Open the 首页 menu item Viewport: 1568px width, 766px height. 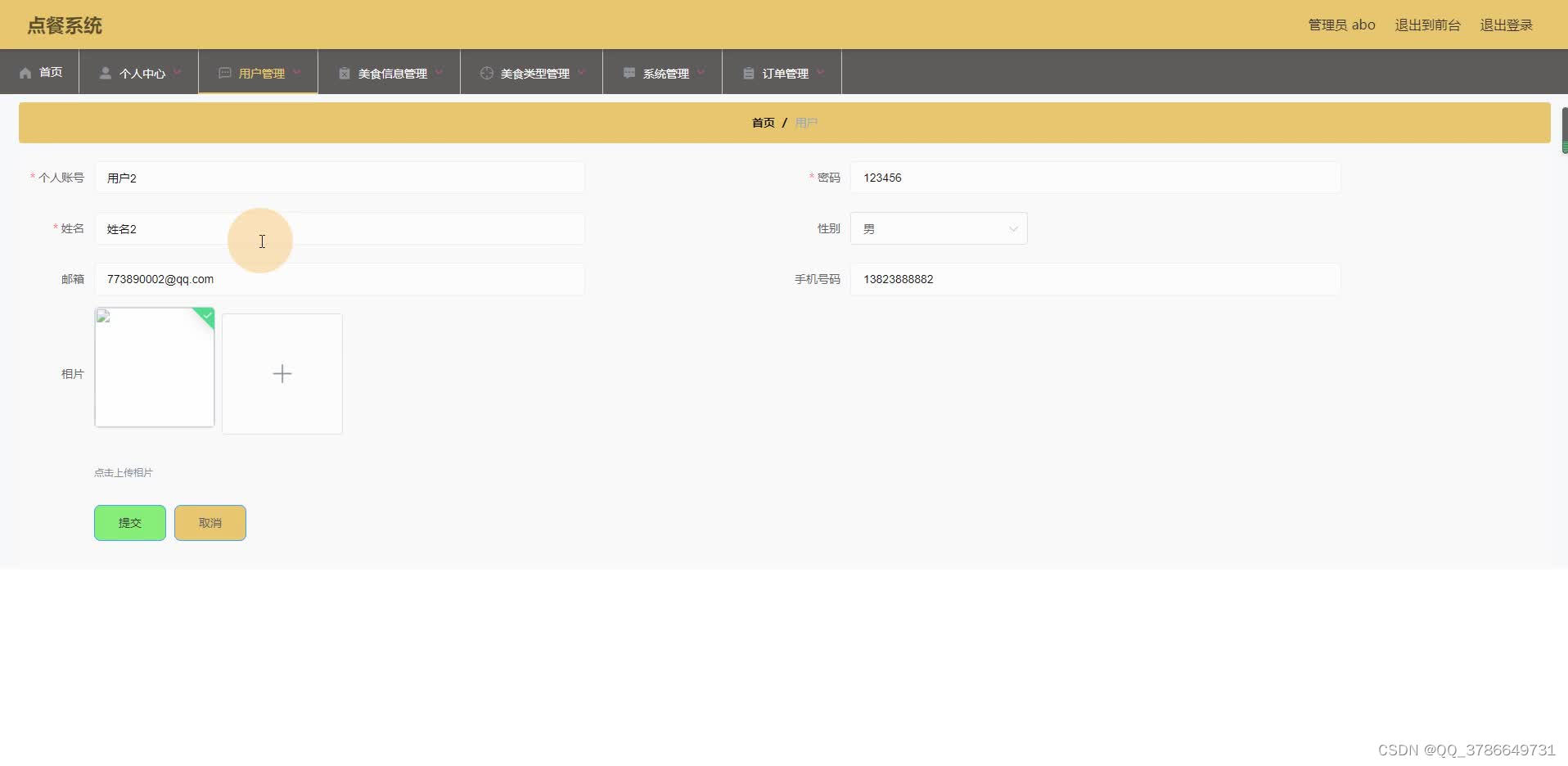40,72
